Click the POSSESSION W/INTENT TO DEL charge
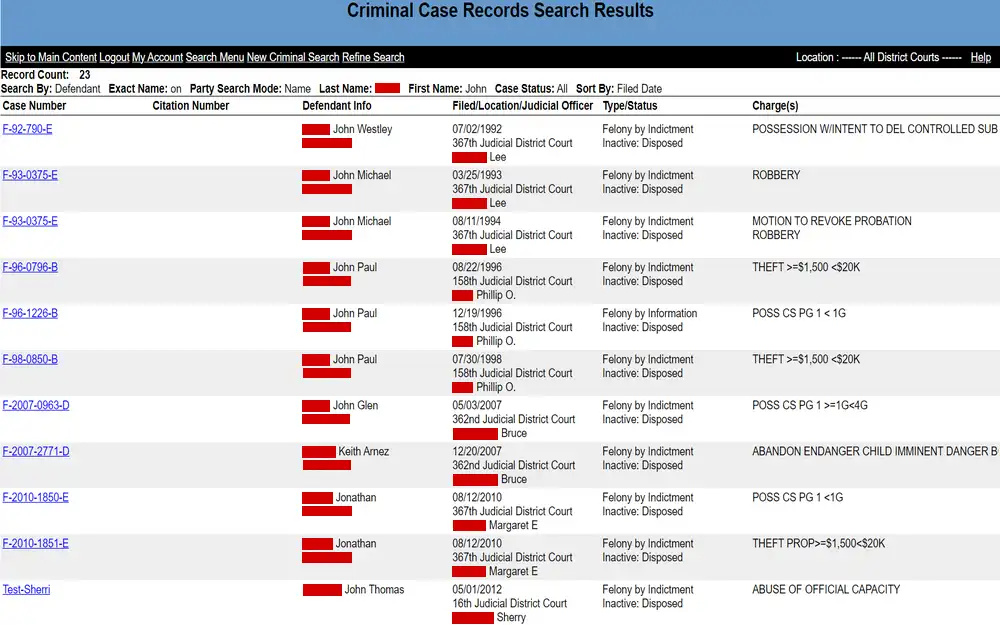The image size is (1000, 625). 875,129
